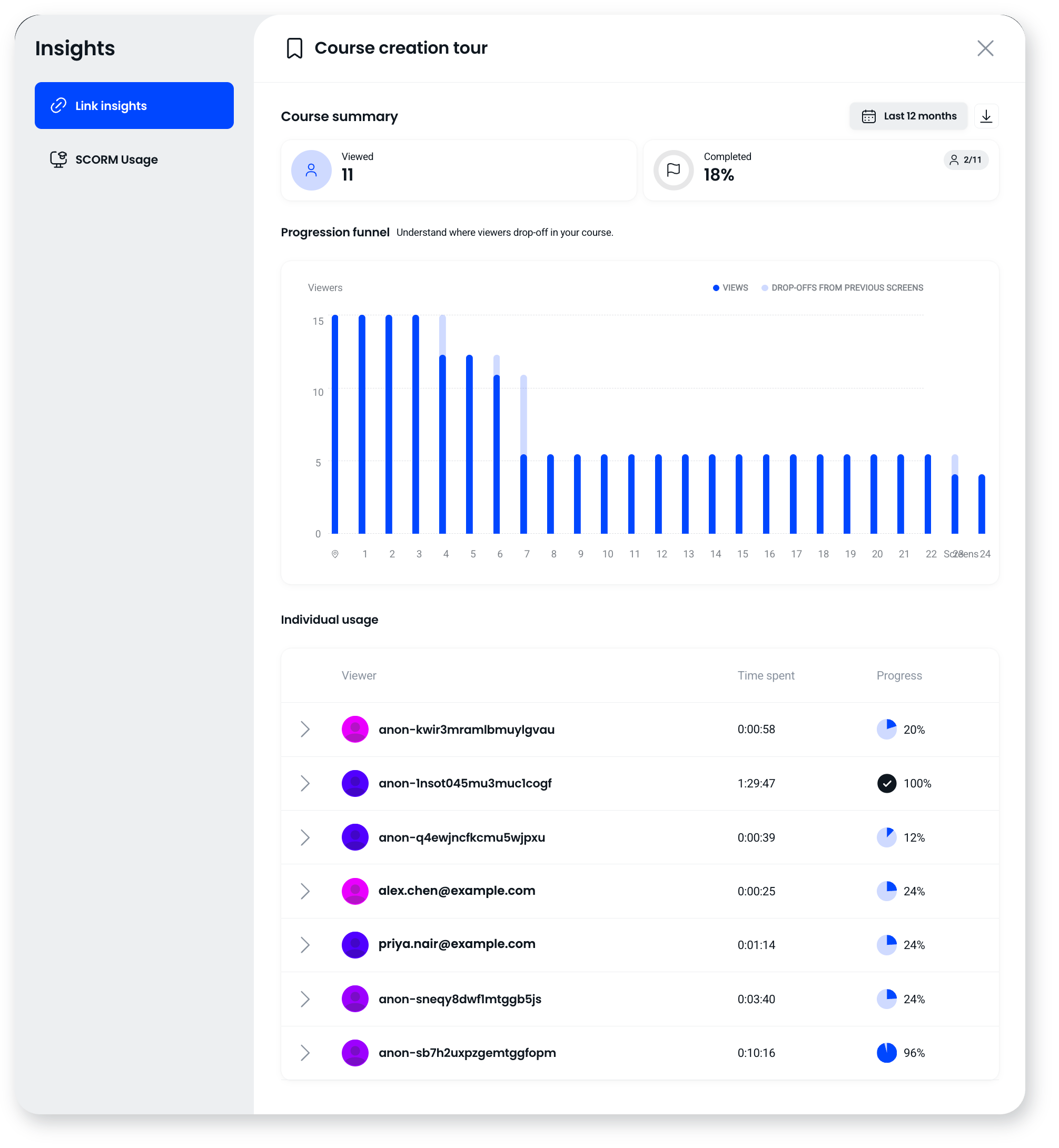Click avatar of anon-sneqy8dwf1mtggb5js
Screen dimensions: 1059x1148
pos(355,999)
